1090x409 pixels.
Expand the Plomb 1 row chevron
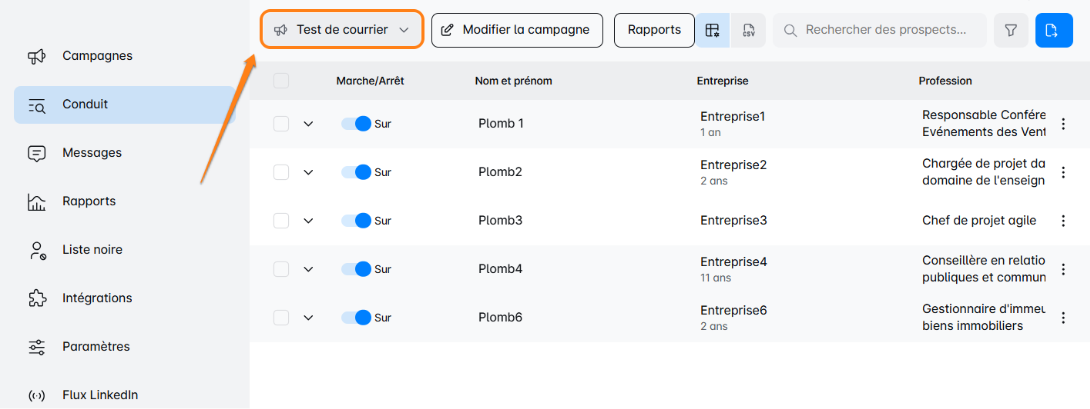click(308, 124)
